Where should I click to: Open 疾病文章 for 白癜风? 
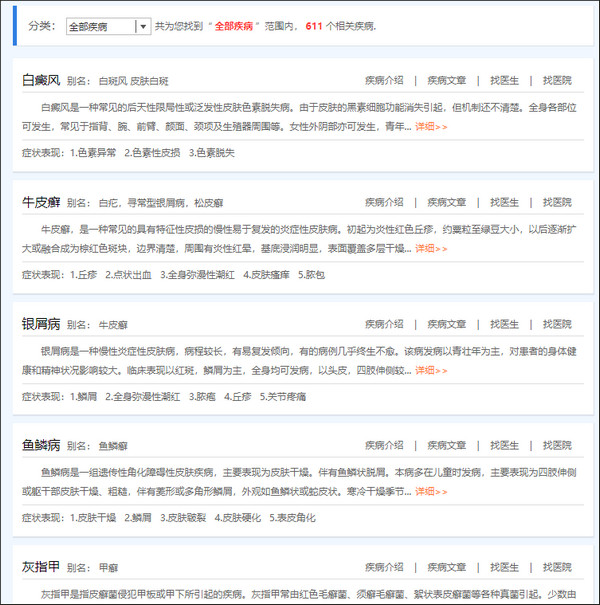tap(447, 80)
